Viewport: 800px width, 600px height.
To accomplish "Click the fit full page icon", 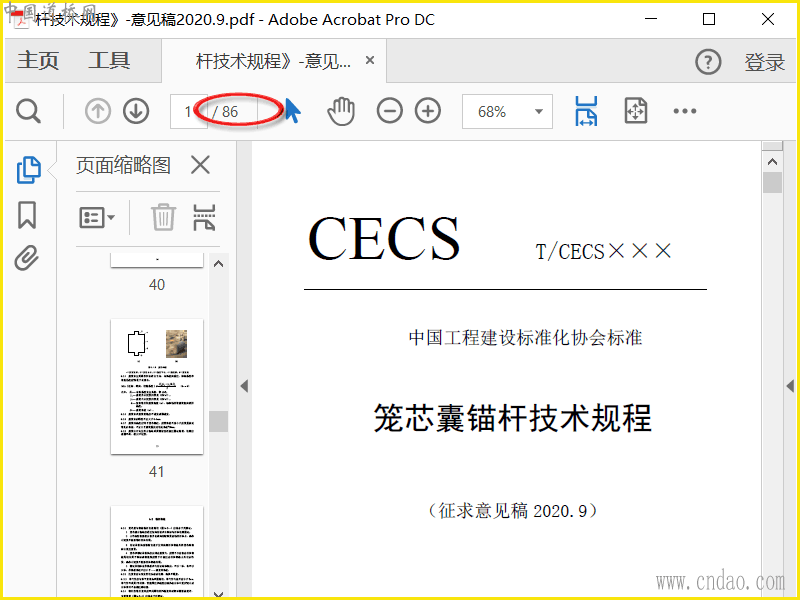I will pos(636,111).
